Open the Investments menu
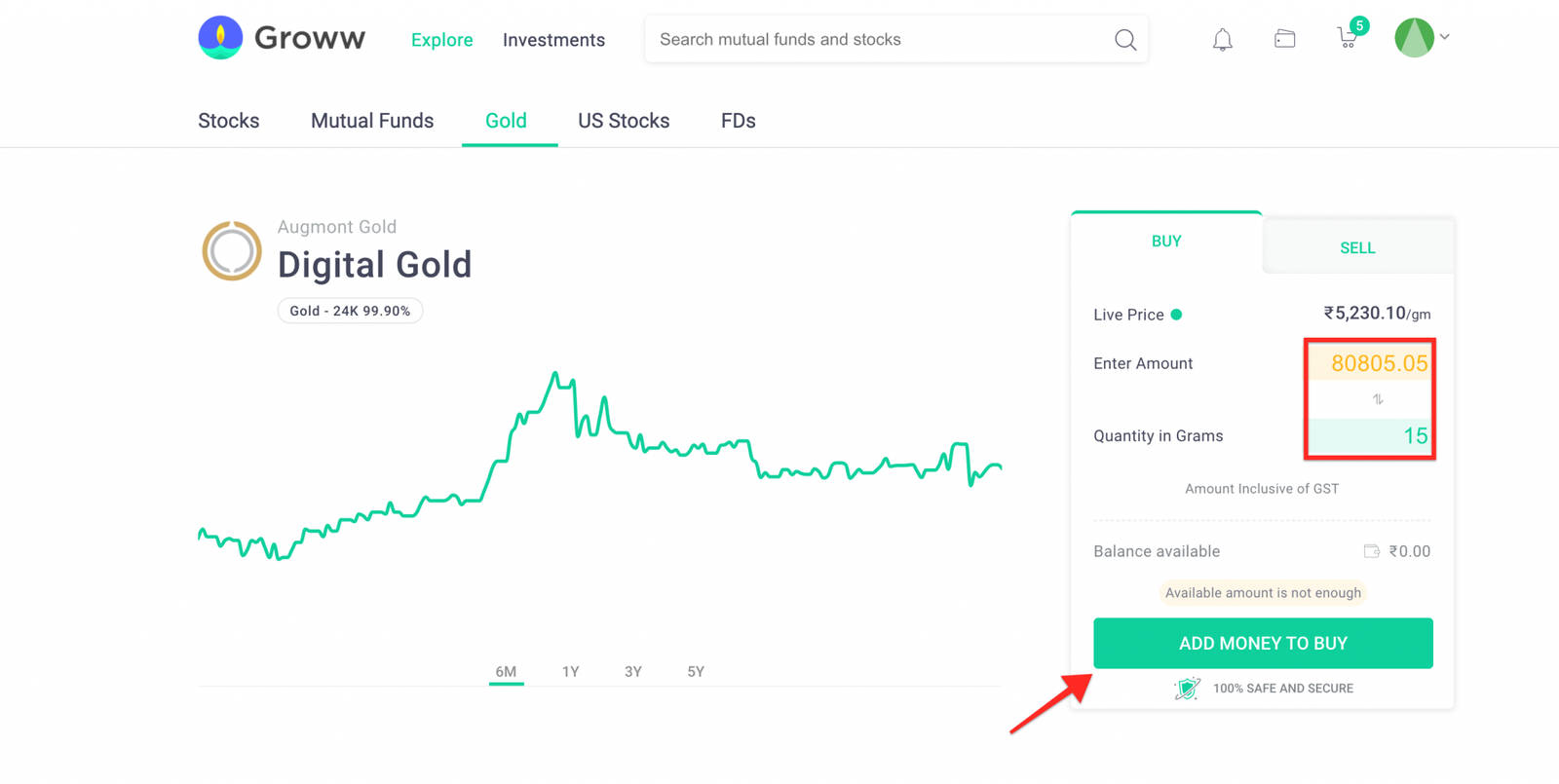This screenshot has height=784, width=1559. [x=553, y=40]
